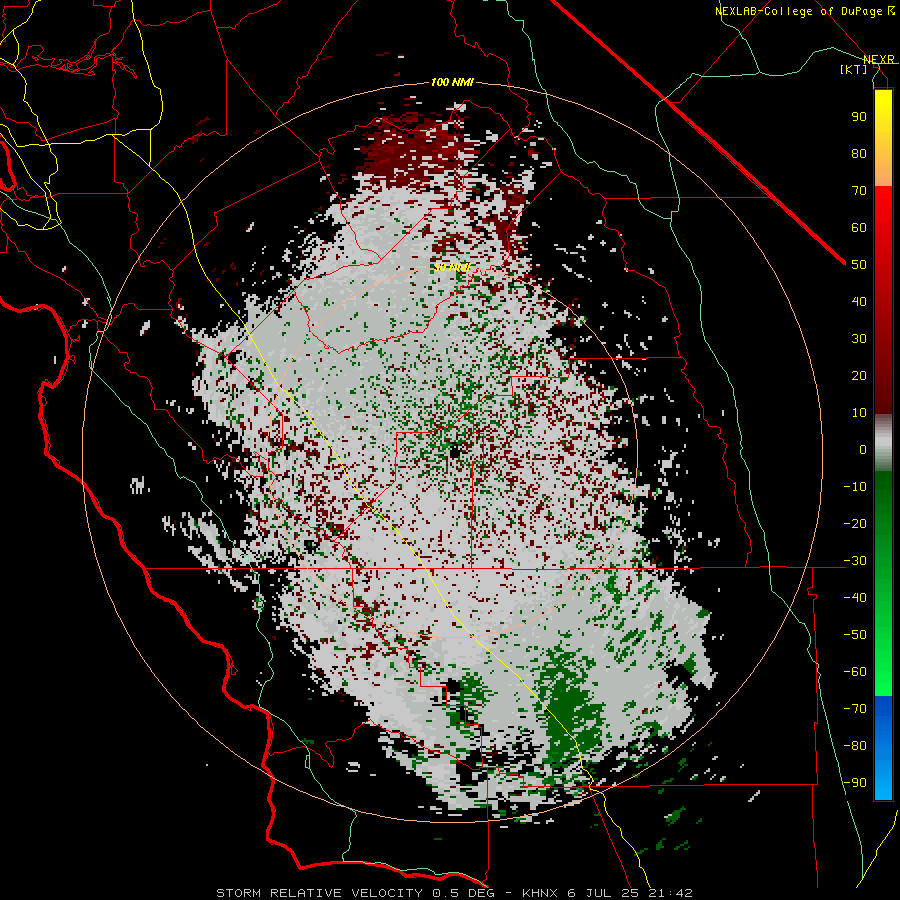Click the -20 value on the velocity scale
Screen dimensions: 900x900
[855, 523]
